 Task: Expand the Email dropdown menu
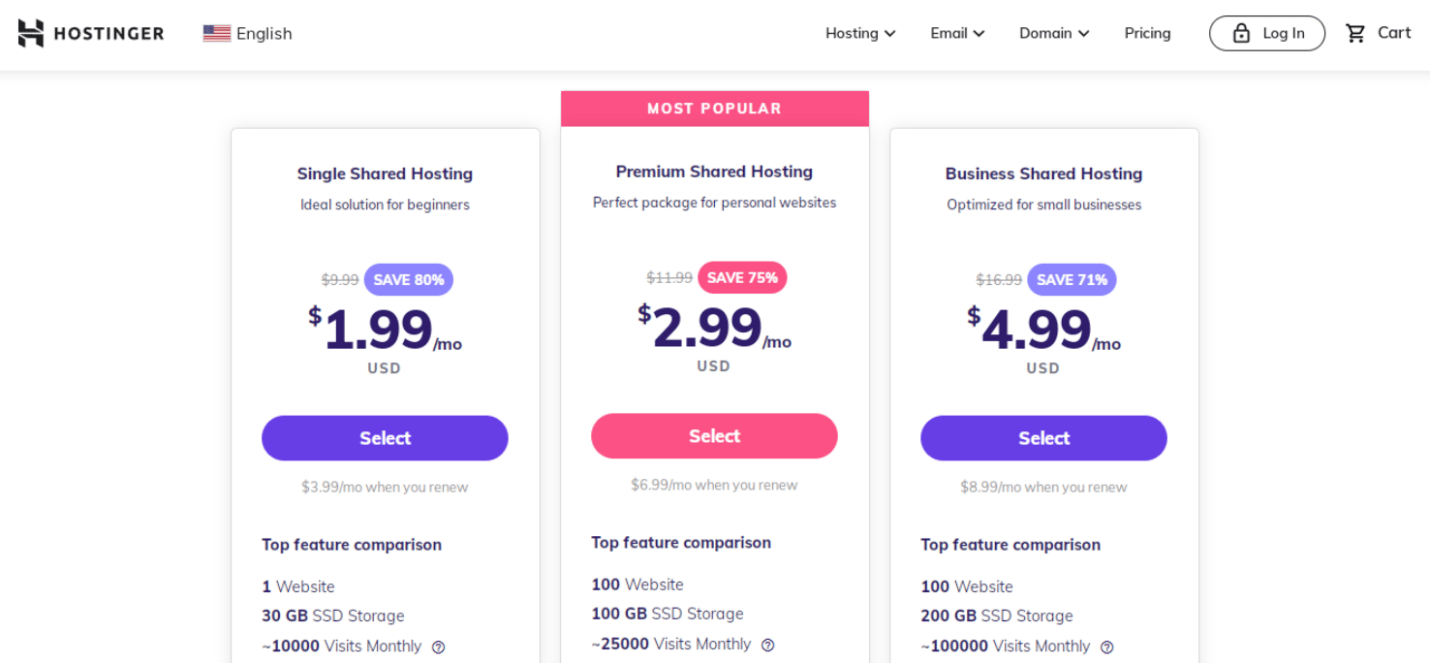[957, 33]
